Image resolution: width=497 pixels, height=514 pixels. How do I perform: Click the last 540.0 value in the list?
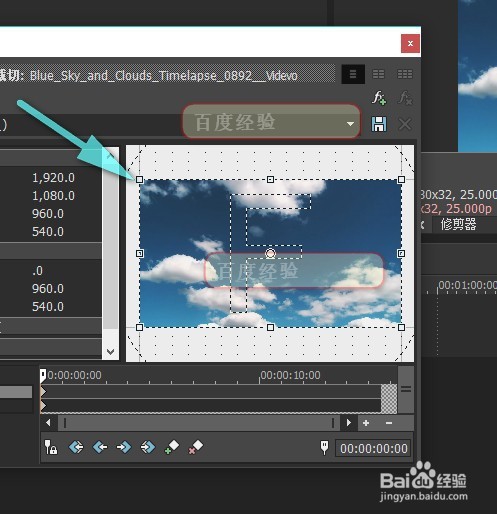[48, 307]
